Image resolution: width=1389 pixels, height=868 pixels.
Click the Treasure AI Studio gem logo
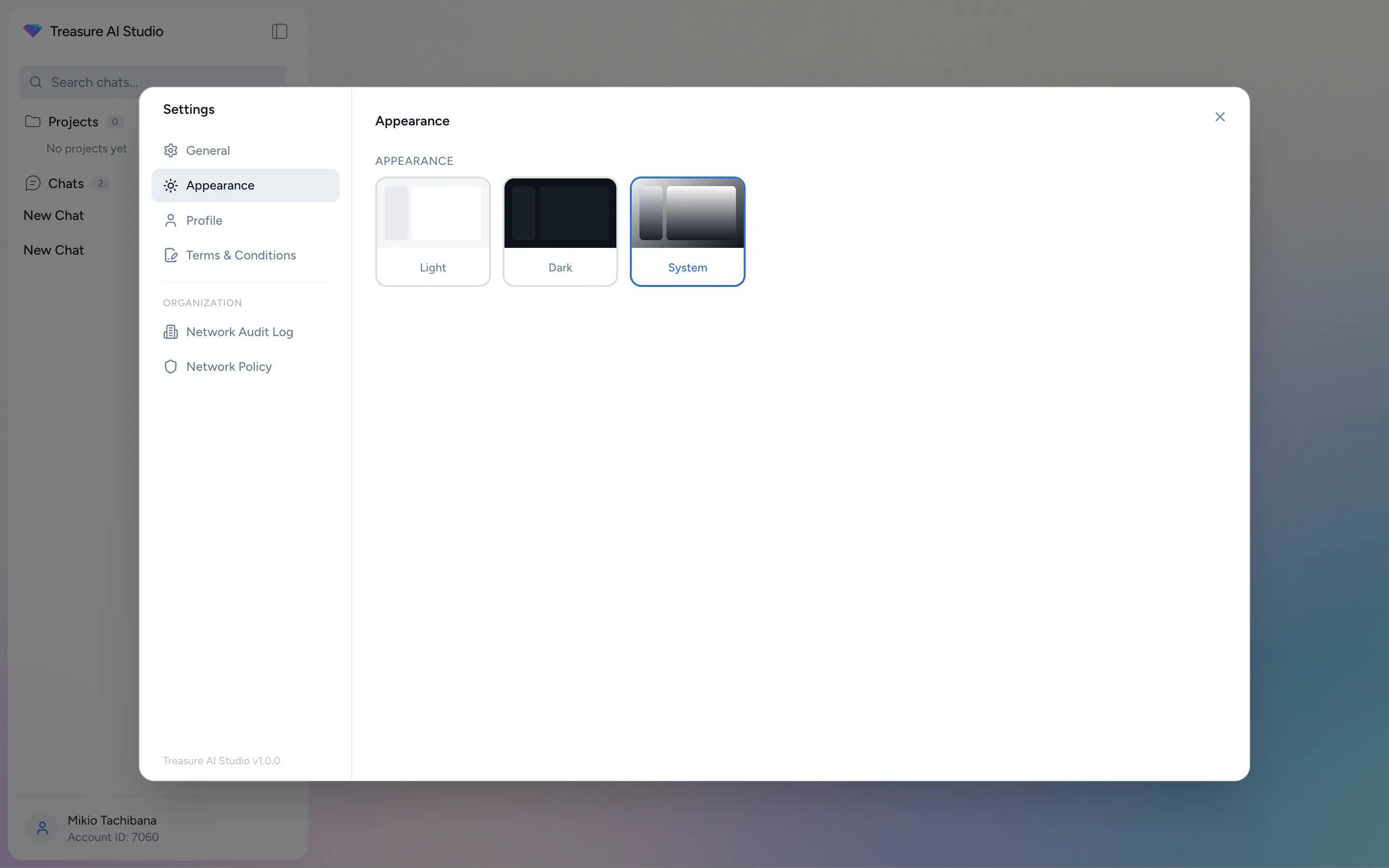(33, 31)
